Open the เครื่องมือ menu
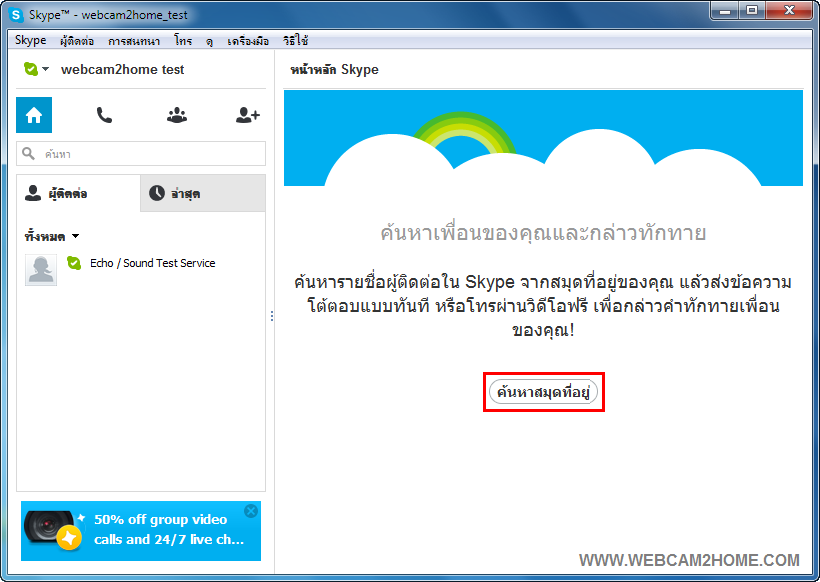This screenshot has width=820, height=582. click(x=246, y=41)
